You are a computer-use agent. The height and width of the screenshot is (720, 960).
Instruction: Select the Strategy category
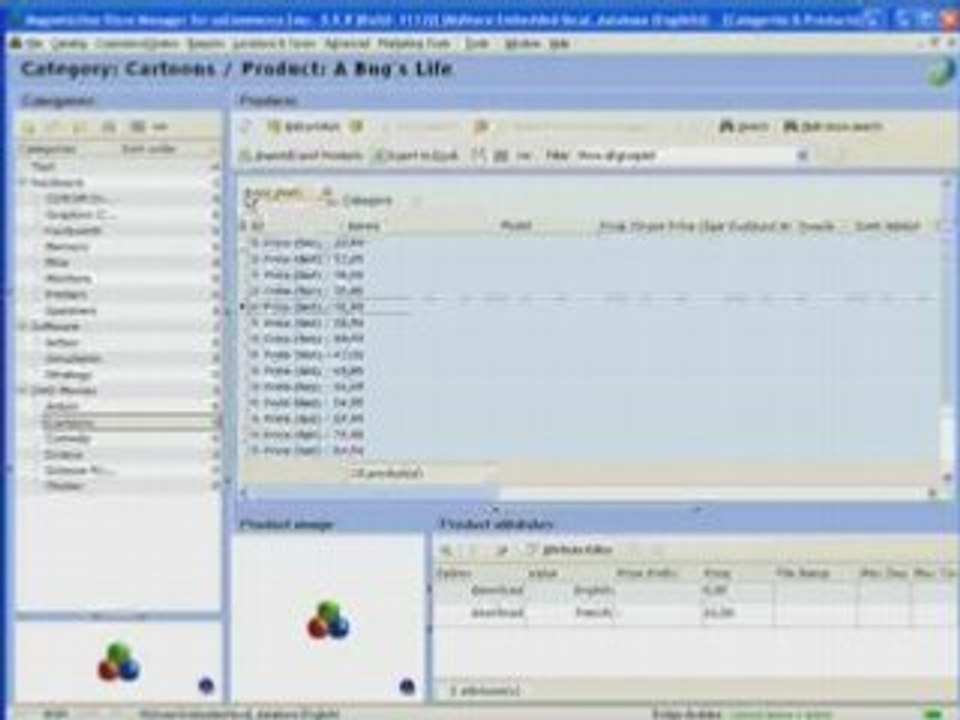[69, 374]
